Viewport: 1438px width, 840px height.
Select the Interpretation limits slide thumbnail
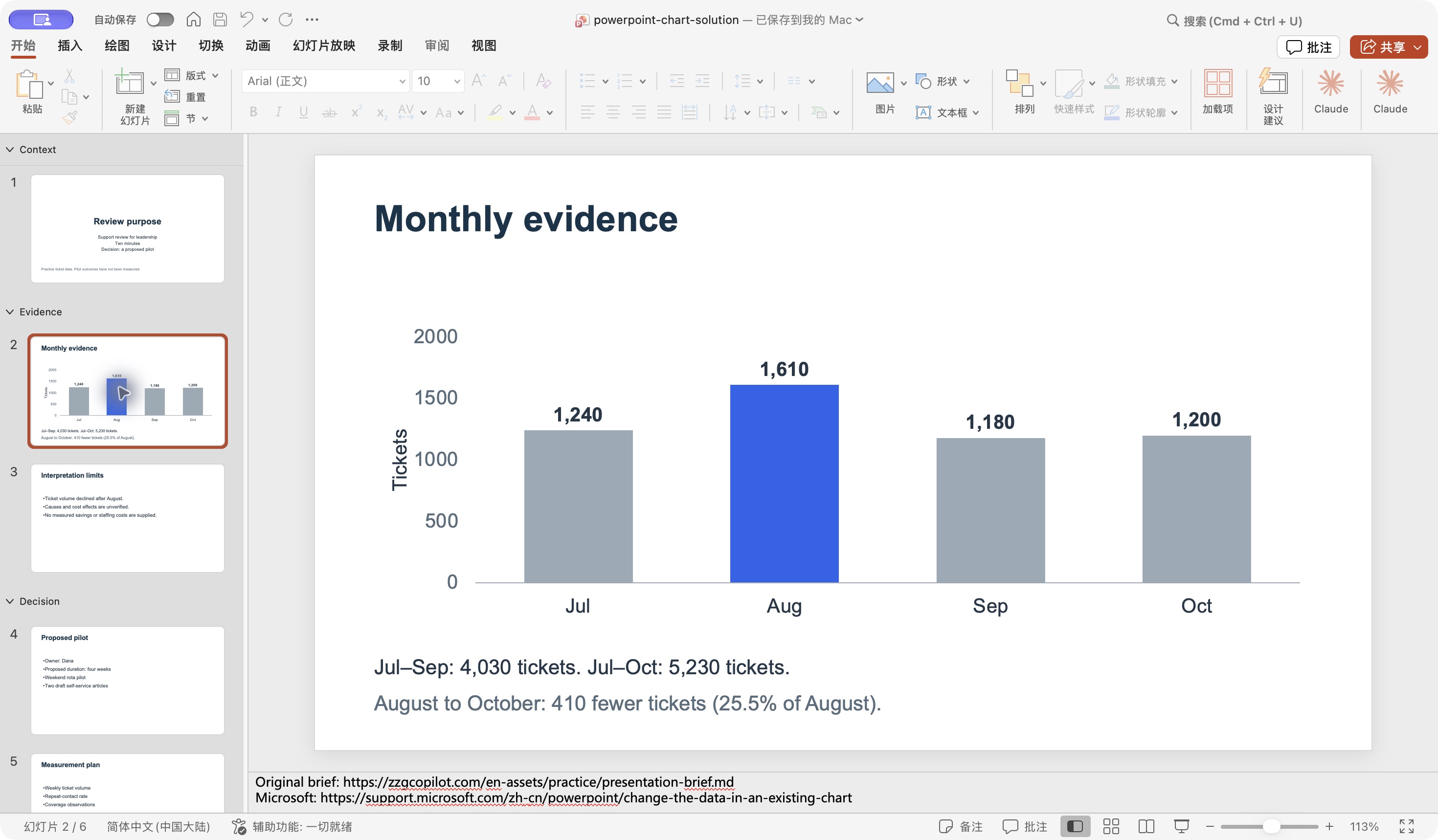[127, 518]
